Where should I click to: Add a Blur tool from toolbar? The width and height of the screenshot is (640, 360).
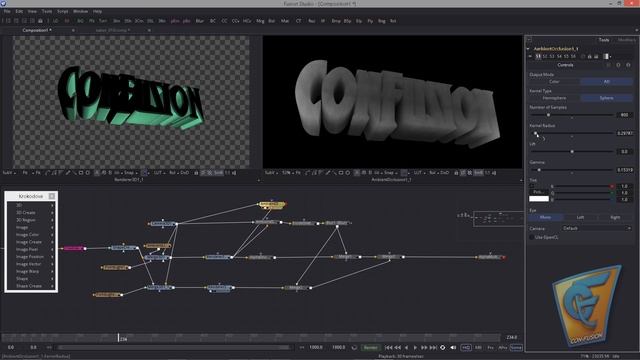point(200,21)
